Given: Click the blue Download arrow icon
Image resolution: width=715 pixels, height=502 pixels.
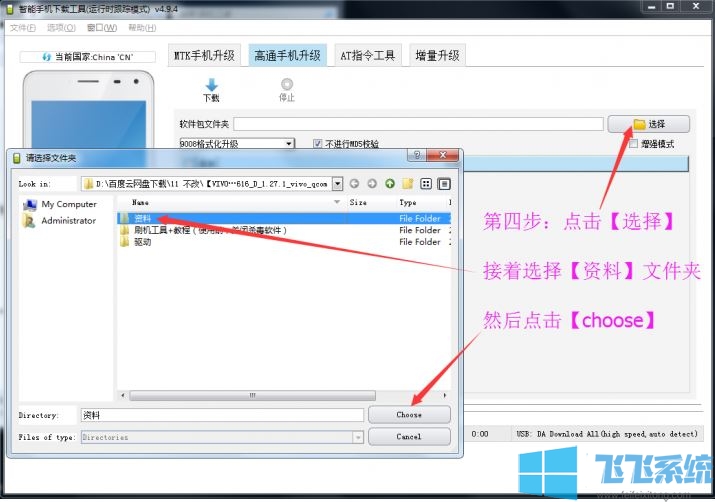Looking at the screenshot, I should click(x=212, y=84).
